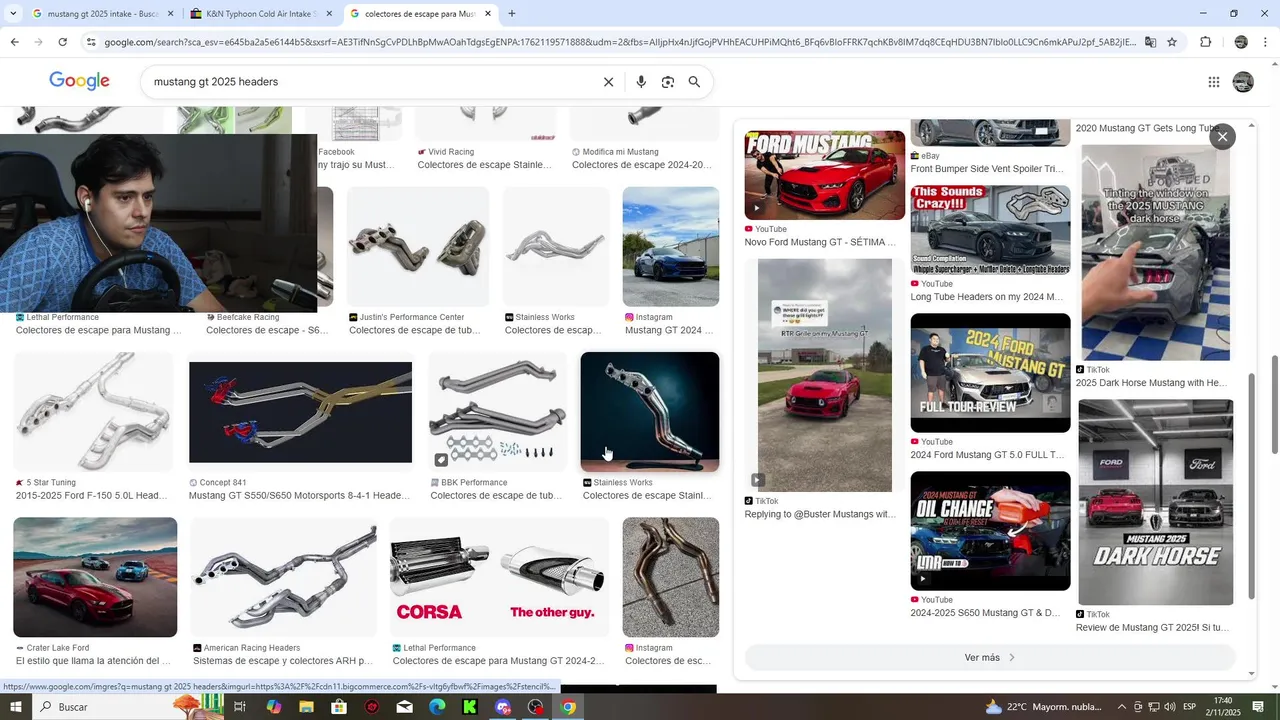The height and width of the screenshot is (720, 1280).
Task: Expand more results with 'Ver más'
Action: [990, 658]
